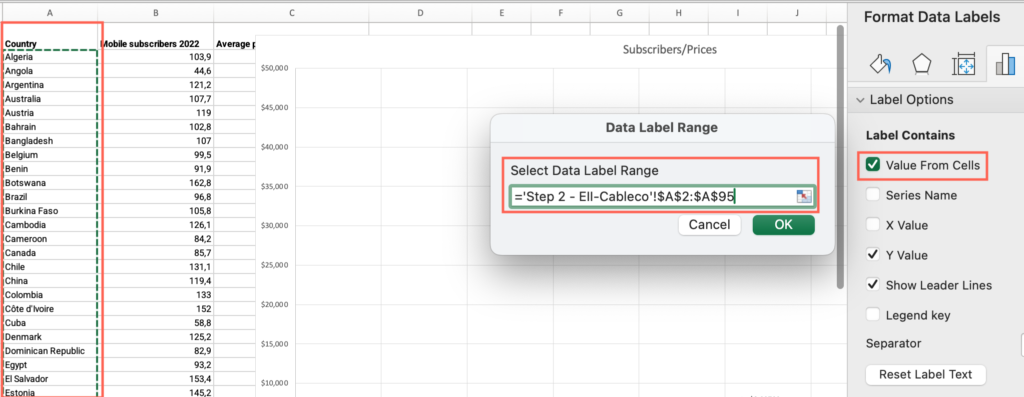1024x397 pixels.
Task: Select the Botswana cell
Action: click(50, 183)
